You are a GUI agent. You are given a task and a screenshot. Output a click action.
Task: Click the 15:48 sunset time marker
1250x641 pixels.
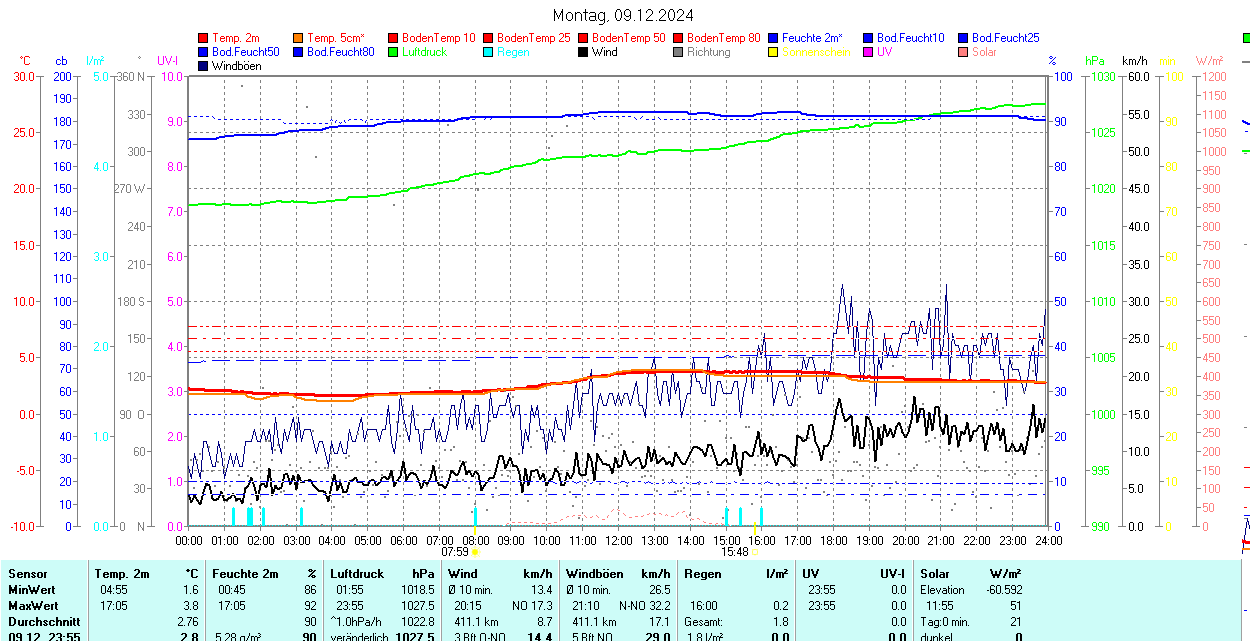pos(734,551)
